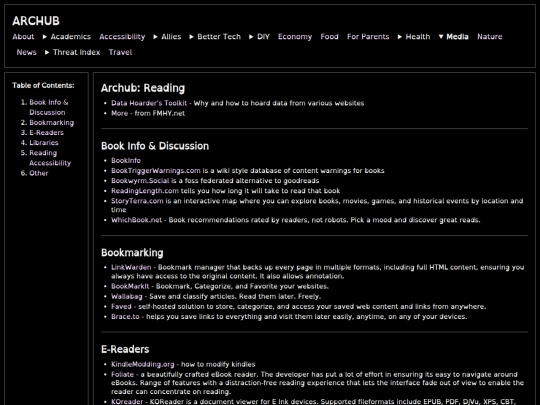Viewport: 540px width, 405px height.
Task: Open the BookMarkIt link
Action: pyautogui.click(x=130, y=286)
